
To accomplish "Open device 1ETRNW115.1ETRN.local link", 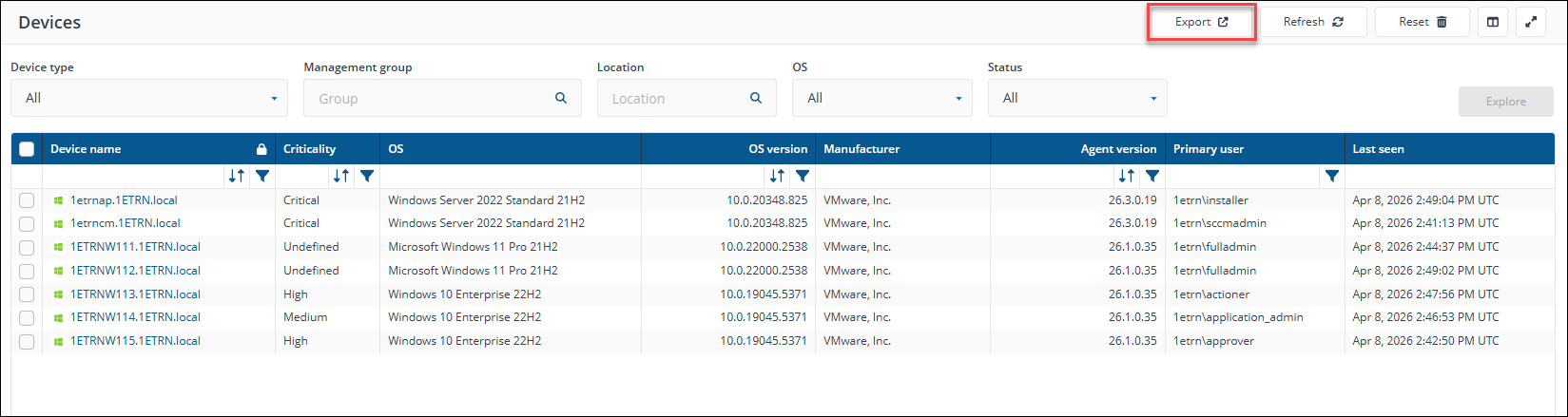I will click(135, 341).
